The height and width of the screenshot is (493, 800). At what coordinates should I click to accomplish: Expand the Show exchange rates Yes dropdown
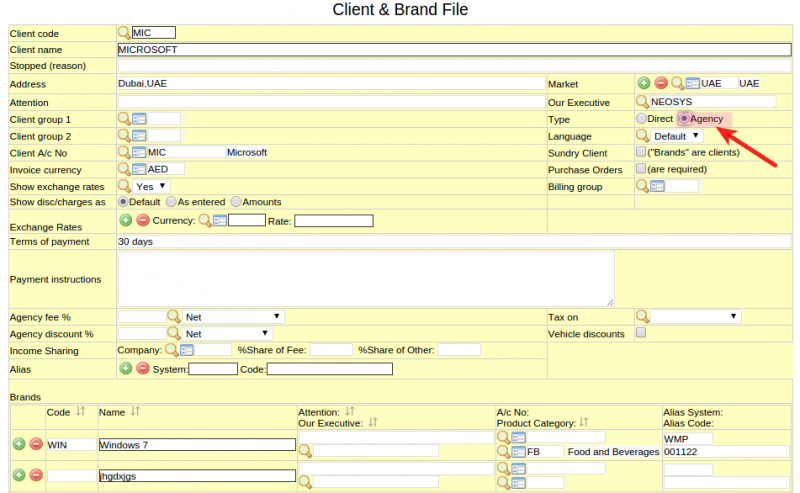tap(152, 187)
